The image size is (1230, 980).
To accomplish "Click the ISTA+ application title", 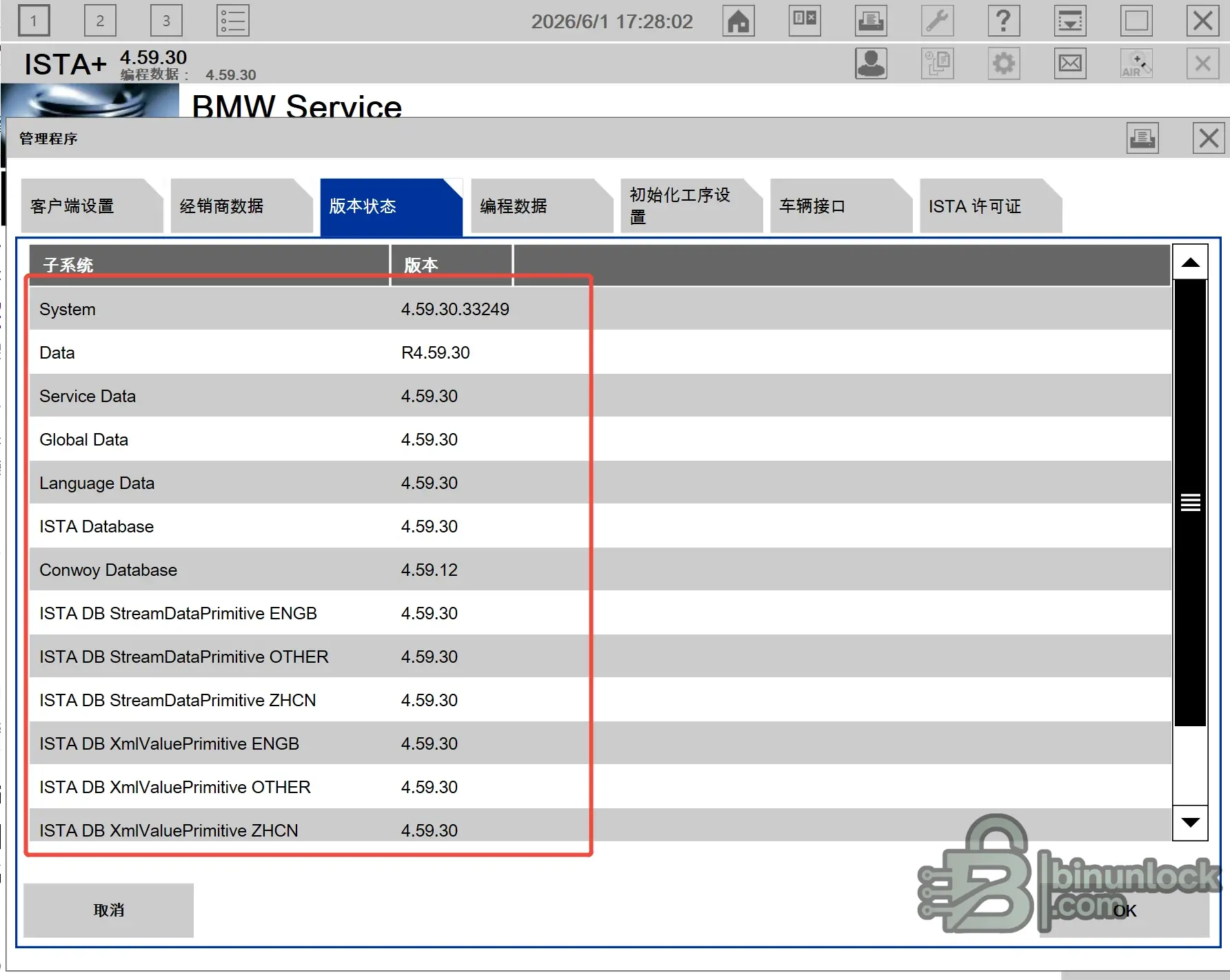I will pos(65,64).
